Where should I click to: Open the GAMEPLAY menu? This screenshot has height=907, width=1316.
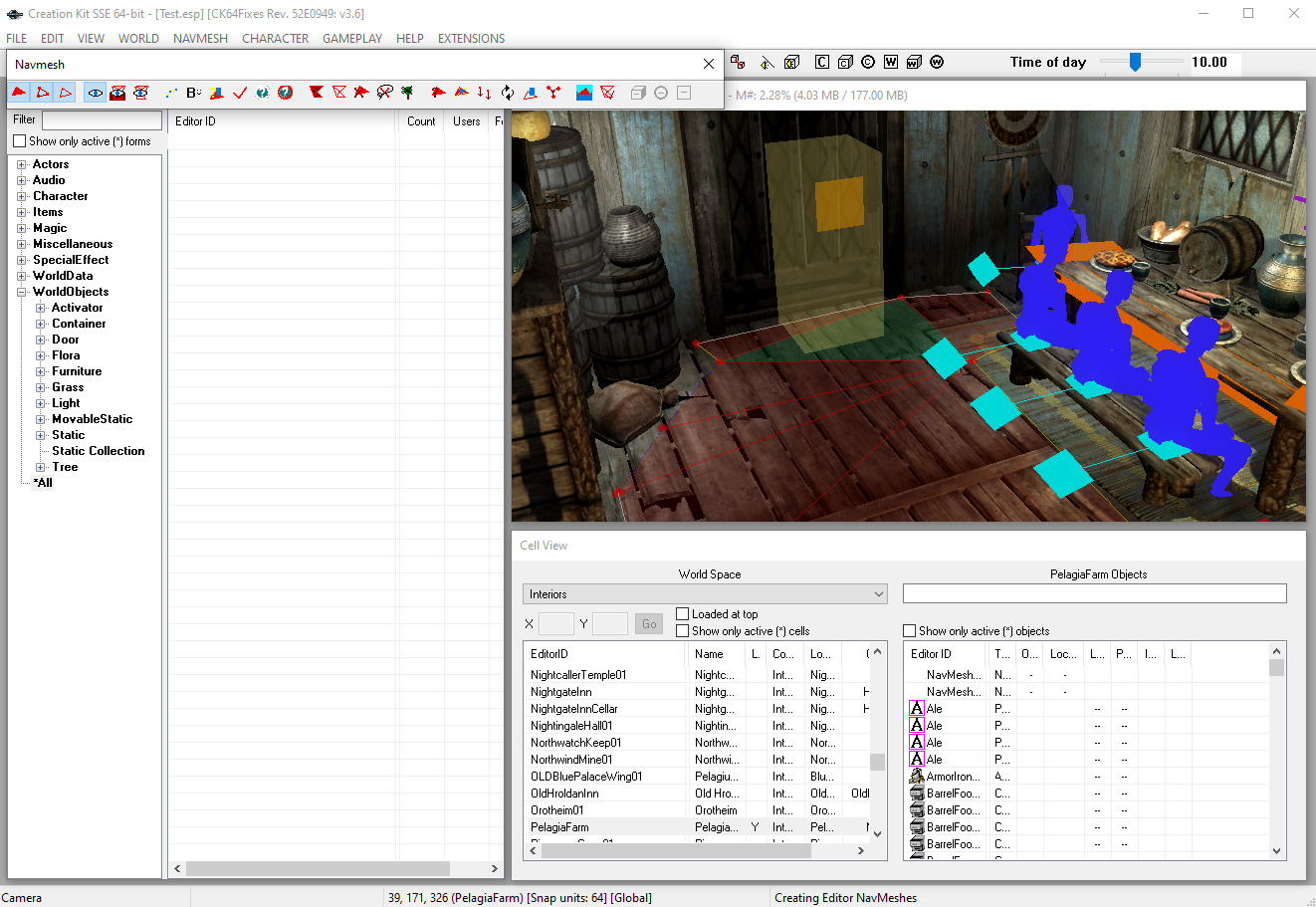pyautogui.click(x=352, y=39)
